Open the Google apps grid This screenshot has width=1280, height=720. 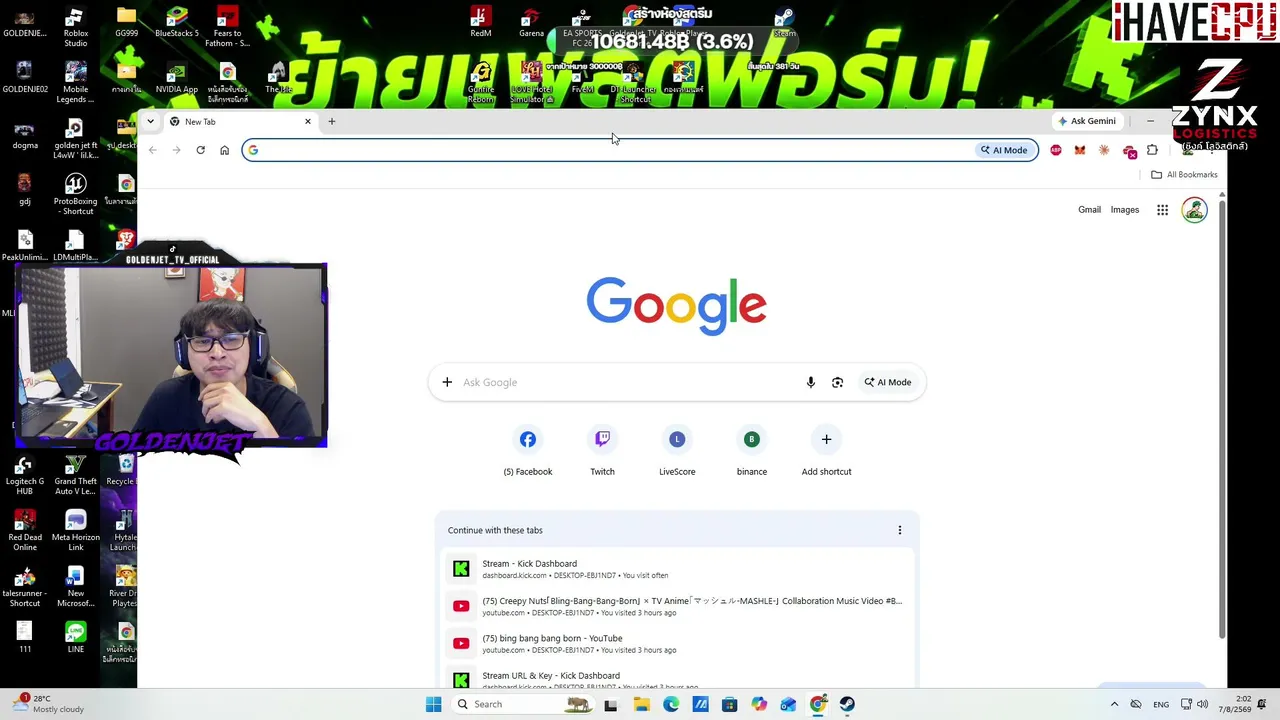click(x=1162, y=210)
